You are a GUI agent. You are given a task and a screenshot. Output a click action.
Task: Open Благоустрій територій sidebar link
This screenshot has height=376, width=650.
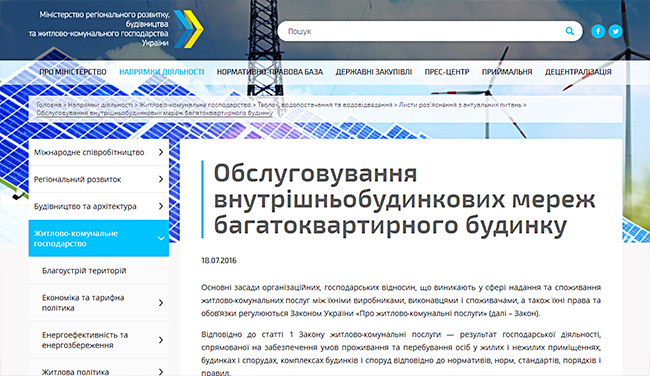84,271
